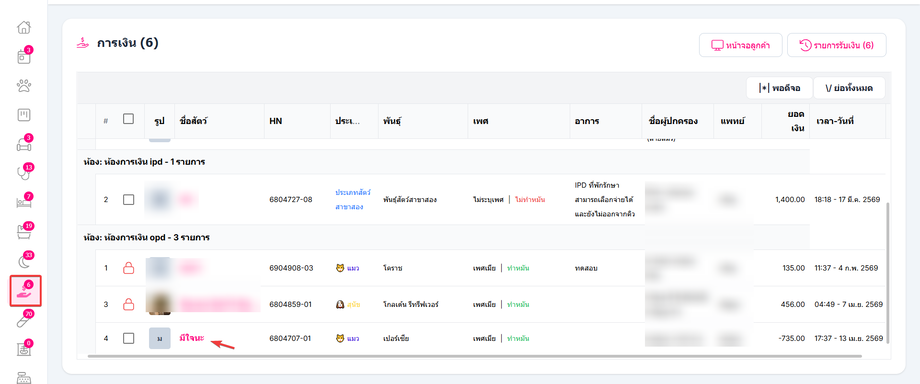Collapse the ห้องการเงิน ipd group row
This screenshot has height=384, width=920.
click(443, 161)
